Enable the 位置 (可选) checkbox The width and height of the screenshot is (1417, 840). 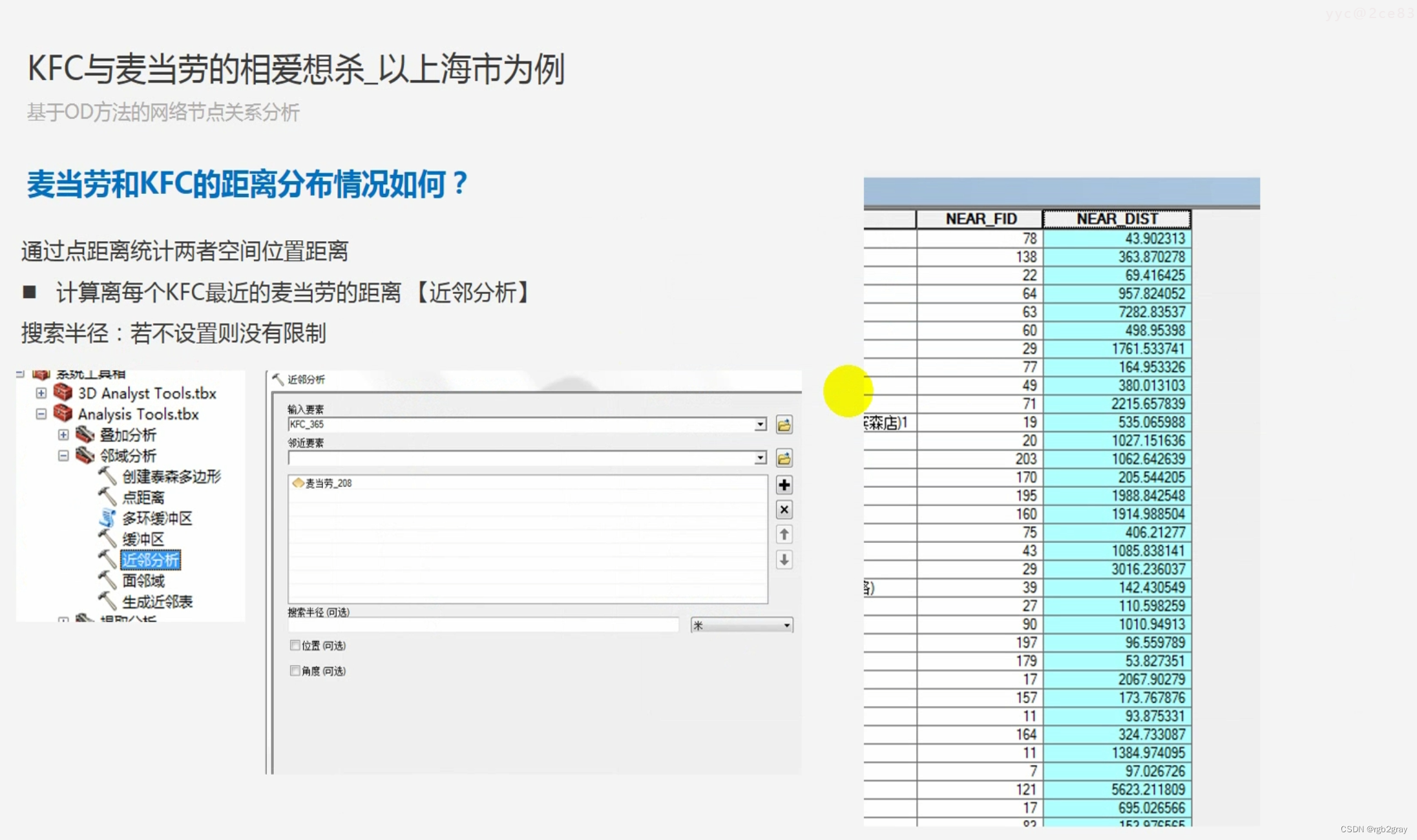[x=295, y=645]
